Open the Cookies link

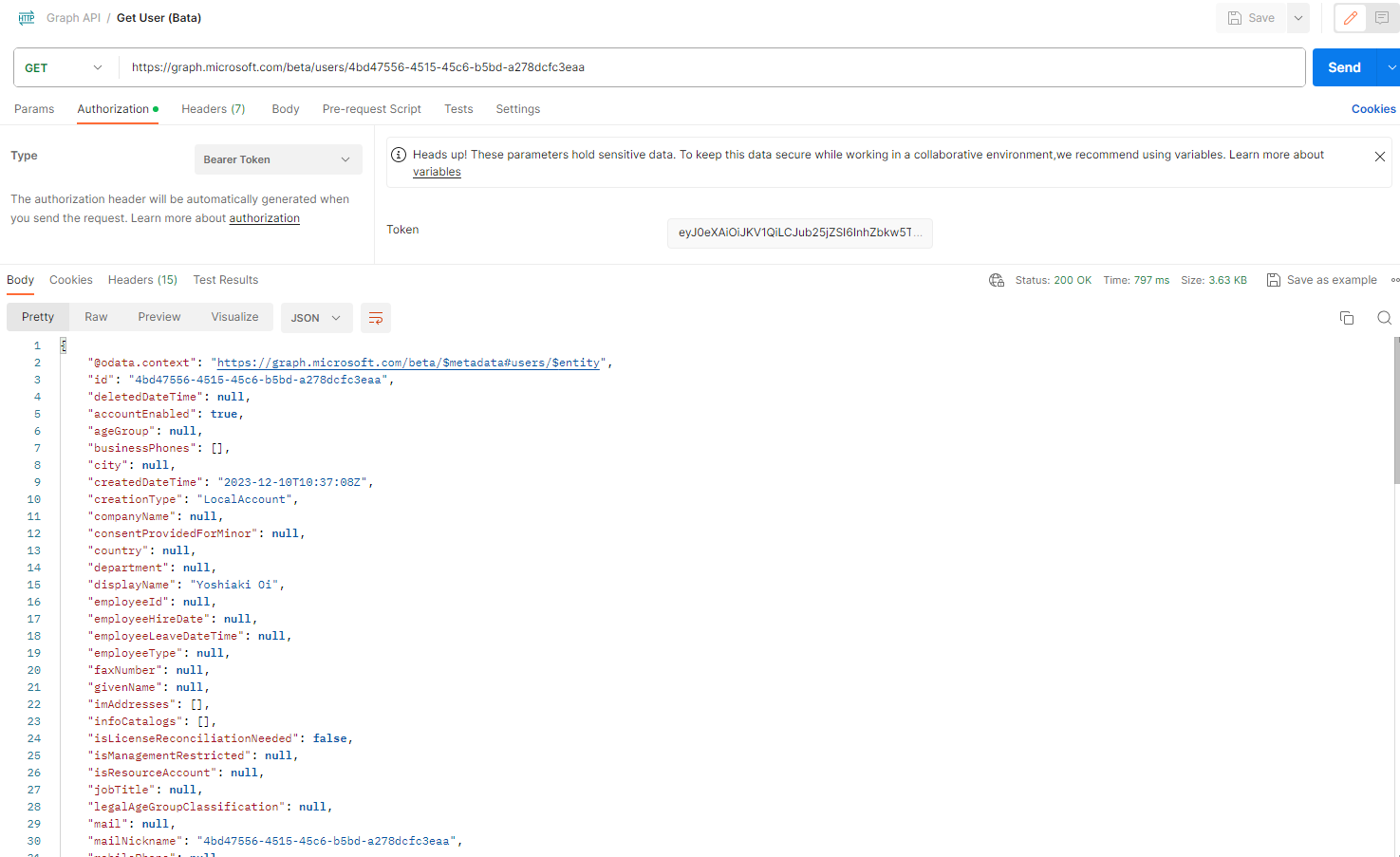1373,109
